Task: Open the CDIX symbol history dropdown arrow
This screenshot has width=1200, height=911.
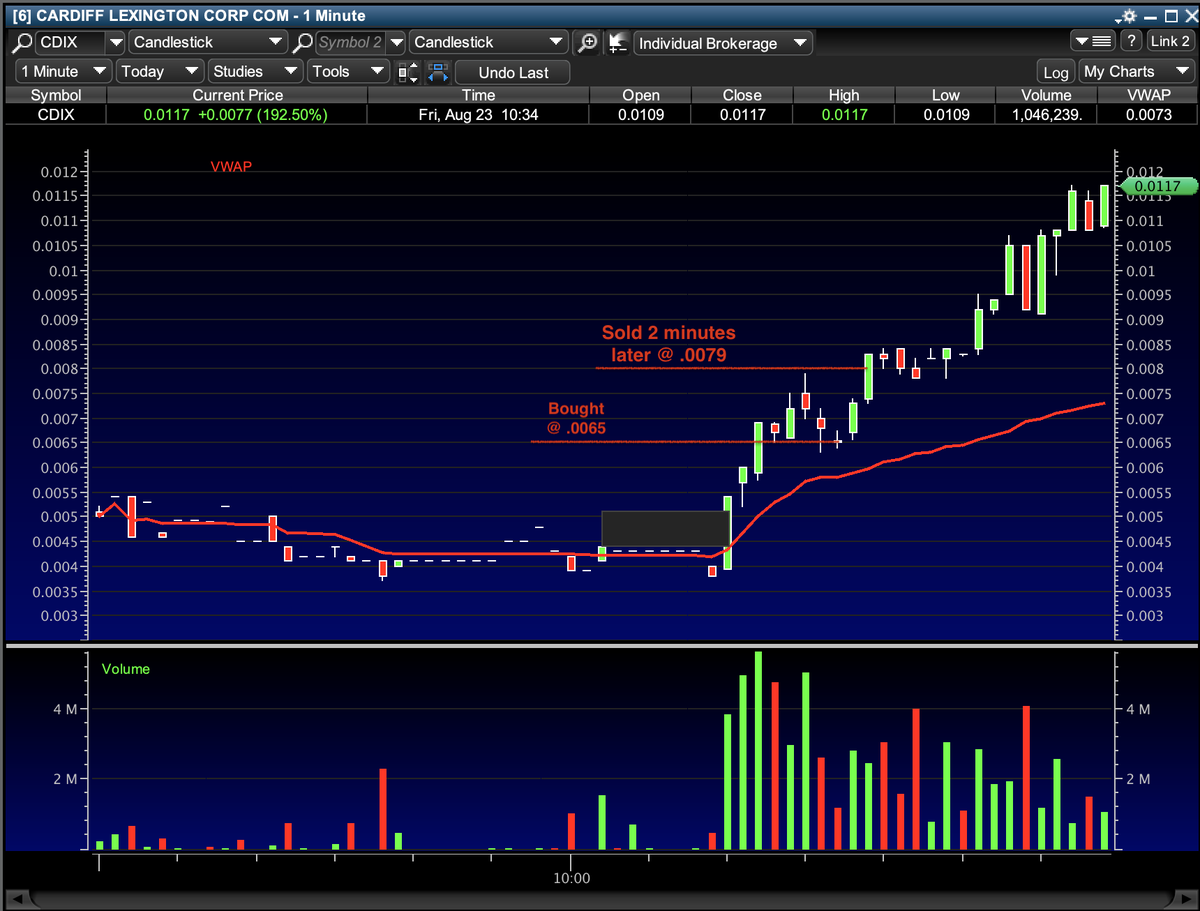Action: point(115,43)
